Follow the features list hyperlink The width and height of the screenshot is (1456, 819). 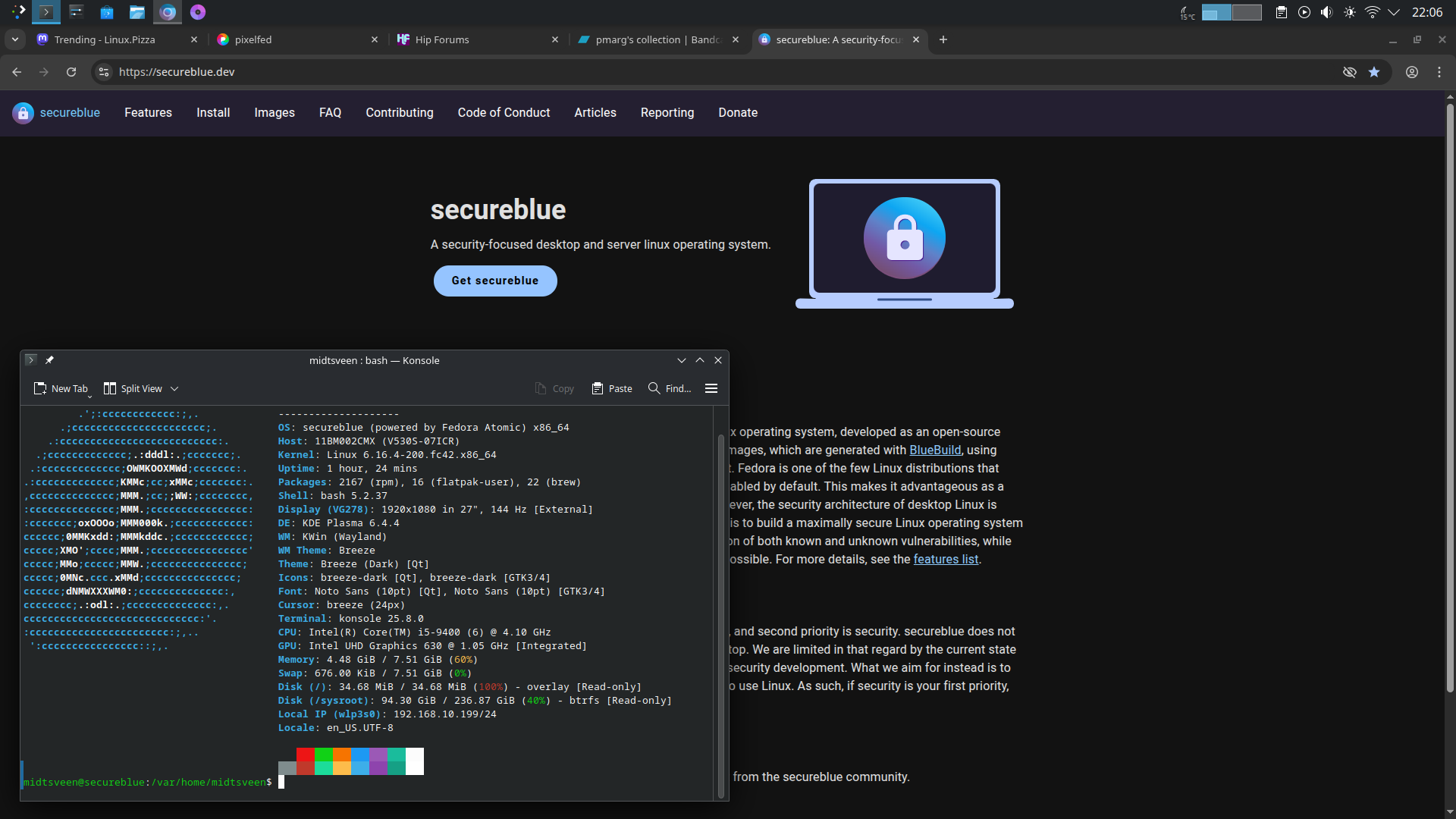point(946,560)
